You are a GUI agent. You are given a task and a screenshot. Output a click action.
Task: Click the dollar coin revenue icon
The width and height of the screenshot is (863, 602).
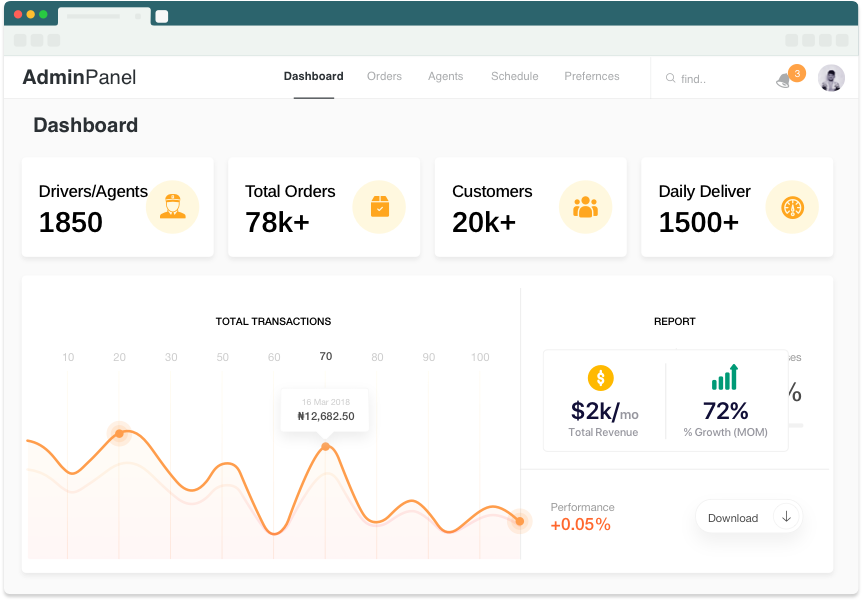tap(600, 378)
